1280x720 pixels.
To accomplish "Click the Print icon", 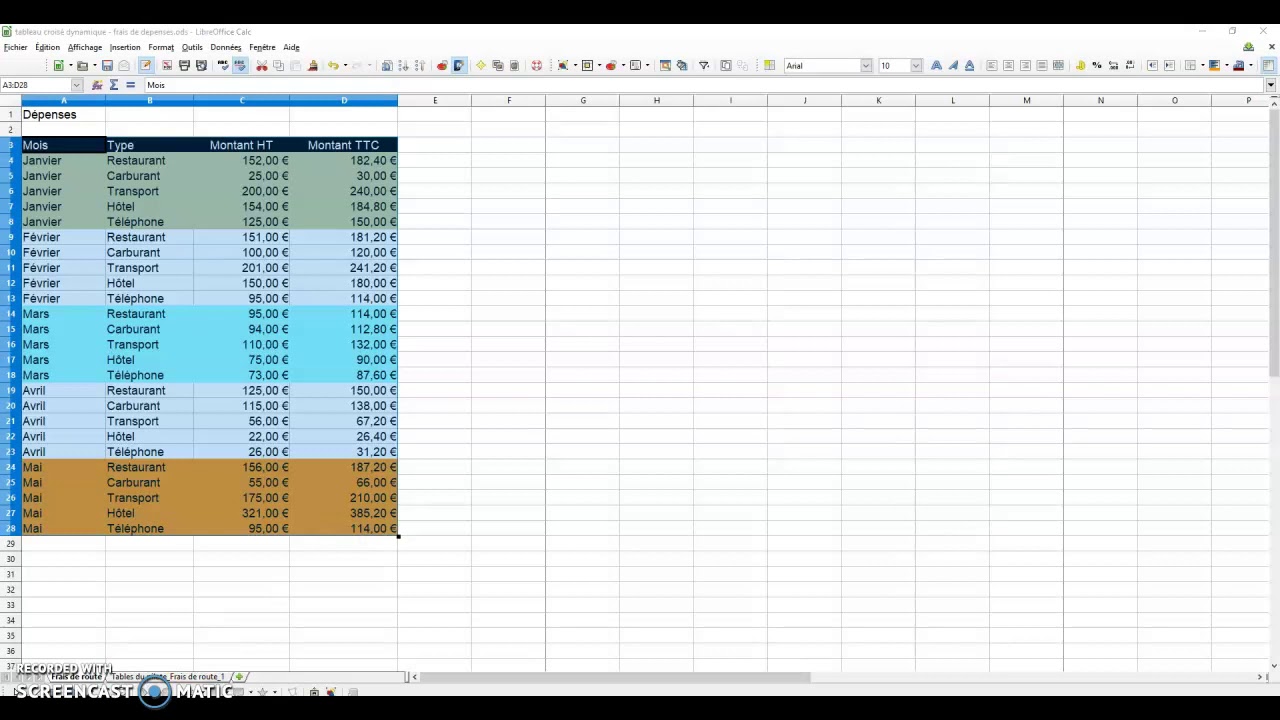I will click(x=184, y=65).
